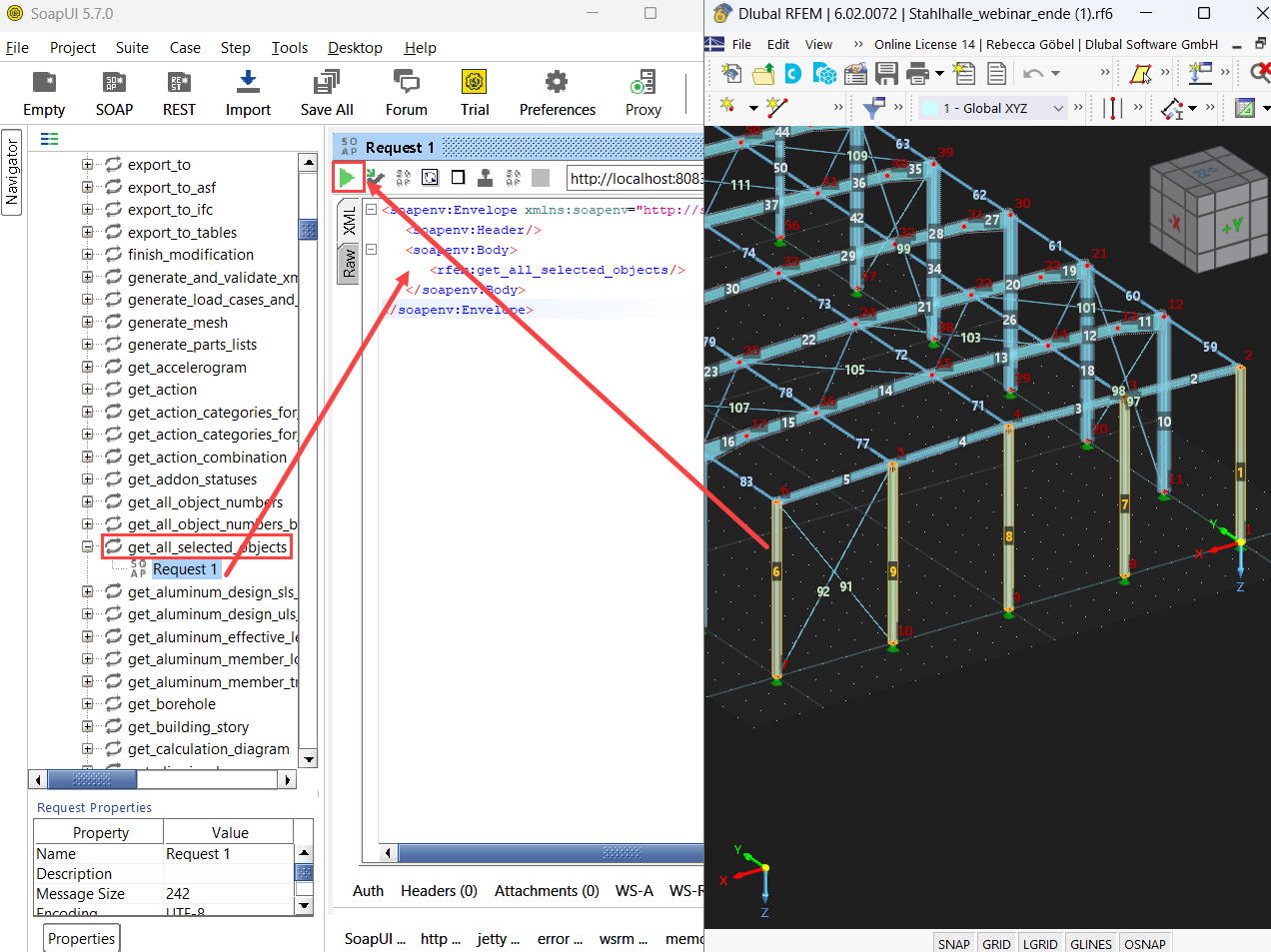Viewport: 1271px width, 952px height.
Task: Click the Save All toolbar icon in SoapUI
Action: coord(326,93)
